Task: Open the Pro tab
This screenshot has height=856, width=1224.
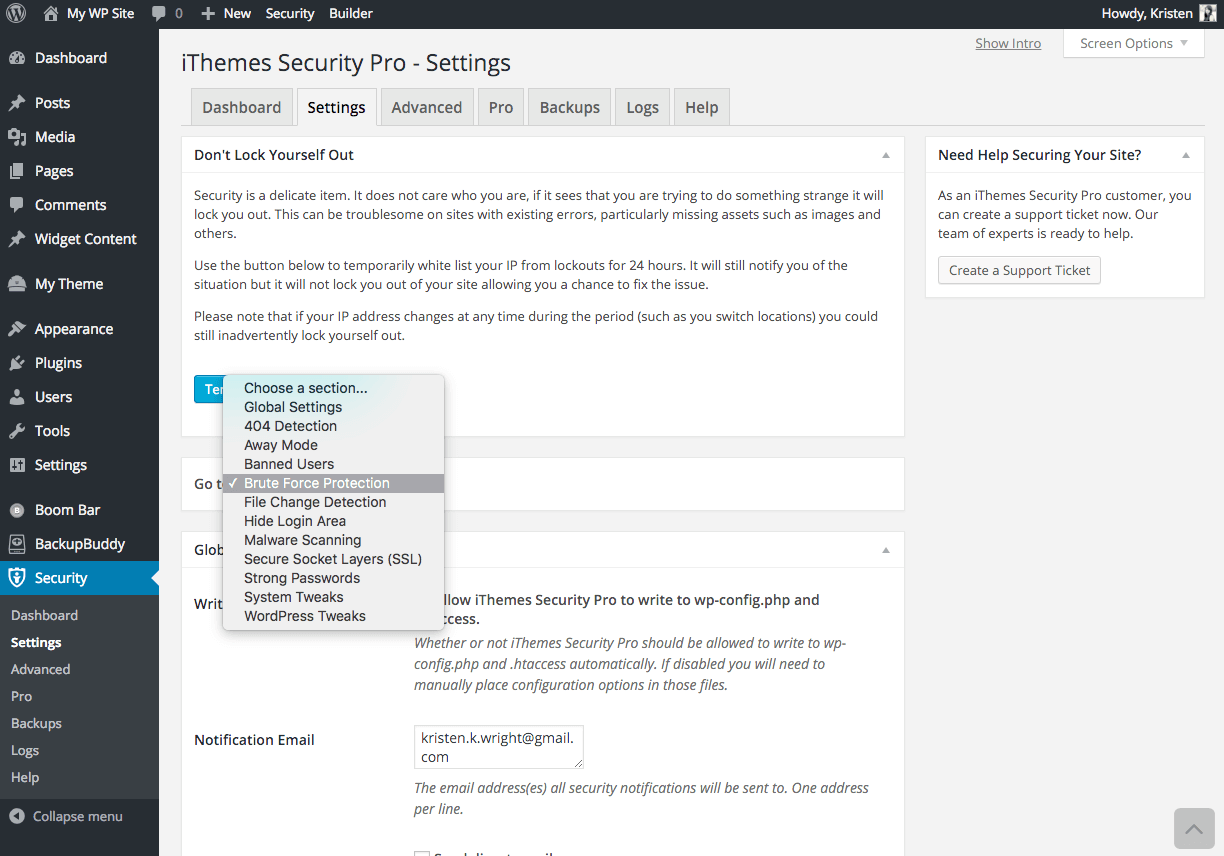Action: coord(501,107)
